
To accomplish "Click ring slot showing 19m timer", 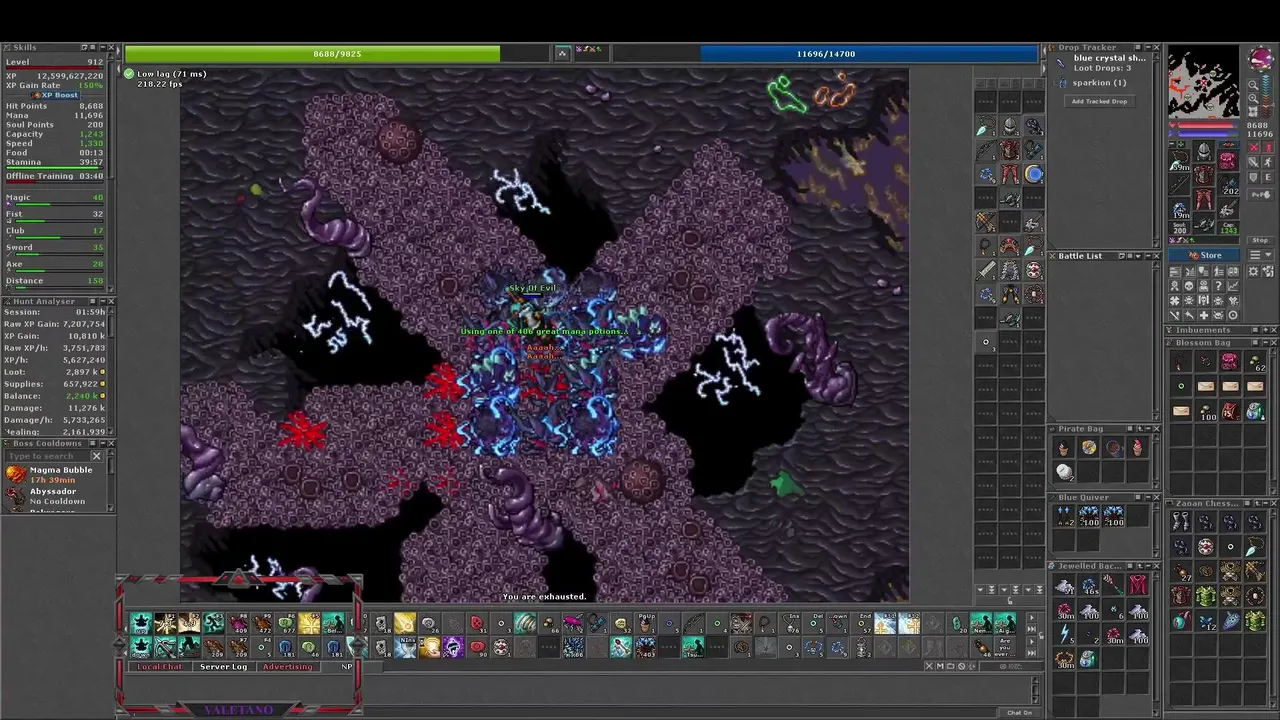I will [x=1178, y=209].
